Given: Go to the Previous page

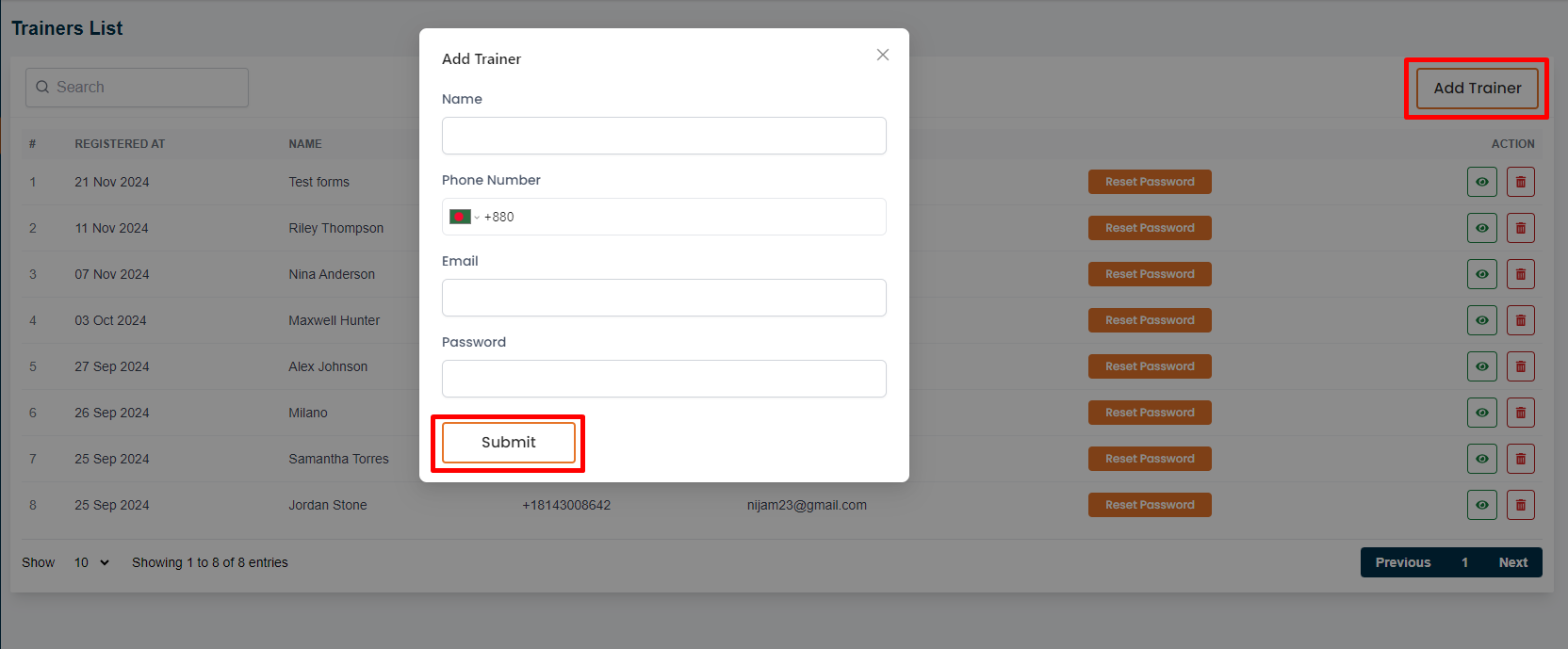Looking at the screenshot, I should pyautogui.click(x=1402, y=562).
